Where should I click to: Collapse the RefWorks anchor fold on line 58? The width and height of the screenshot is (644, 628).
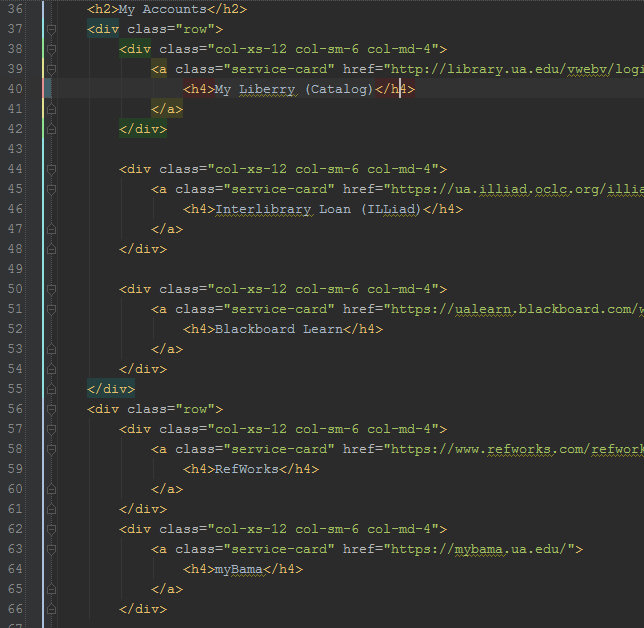tap(51, 449)
